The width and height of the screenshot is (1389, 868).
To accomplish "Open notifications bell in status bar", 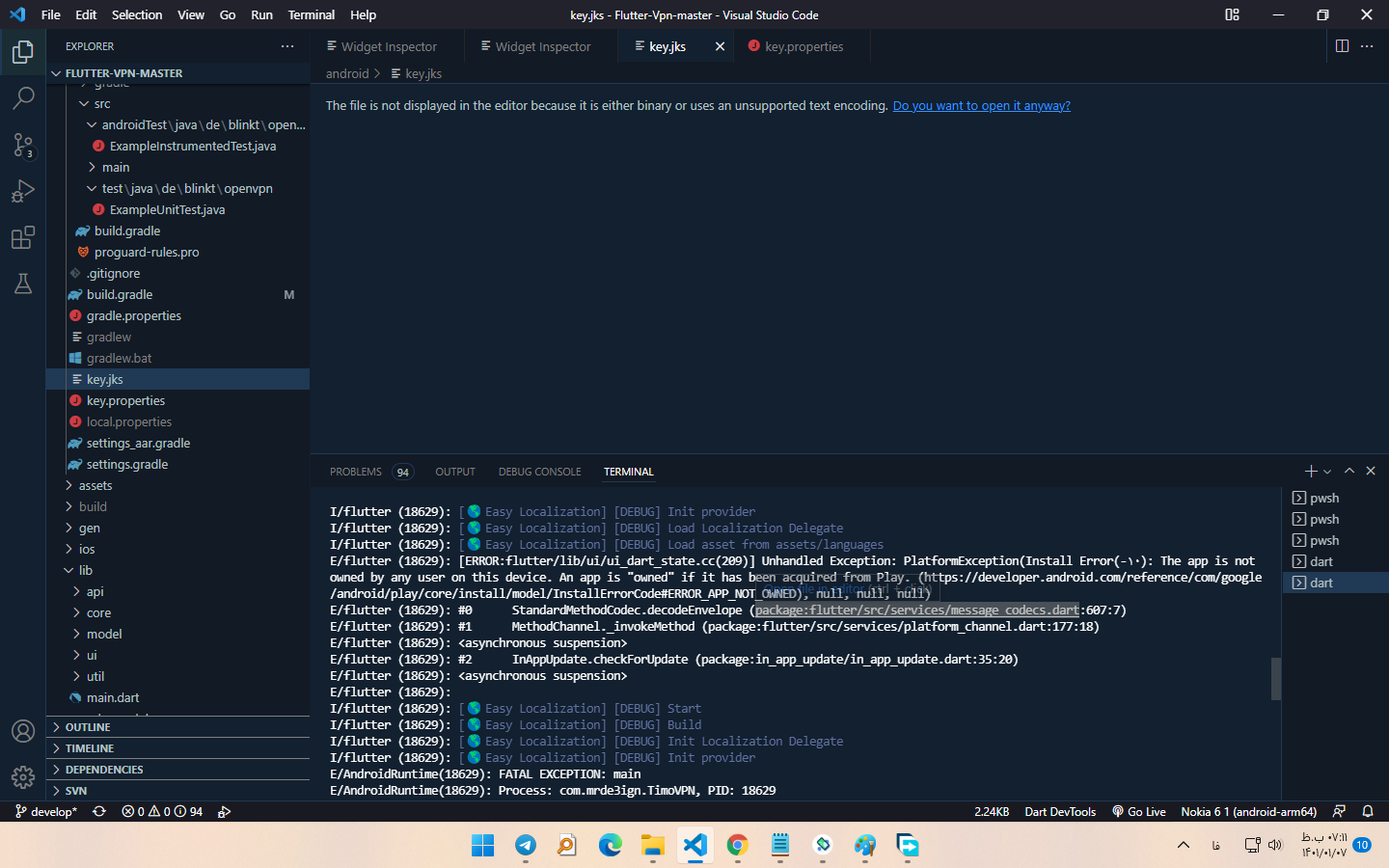I will (x=1368, y=812).
